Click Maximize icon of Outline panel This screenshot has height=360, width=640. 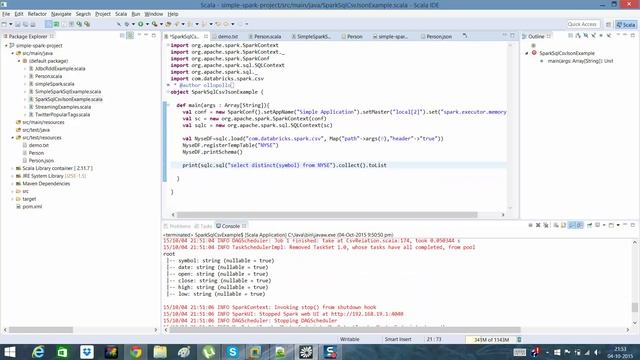pos(633,36)
